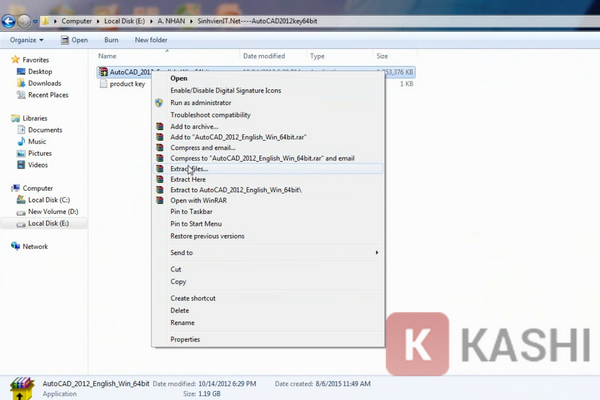Click the product key text file icon
Image resolution: width=600 pixels, height=400 pixels.
pyautogui.click(x=103, y=85)
